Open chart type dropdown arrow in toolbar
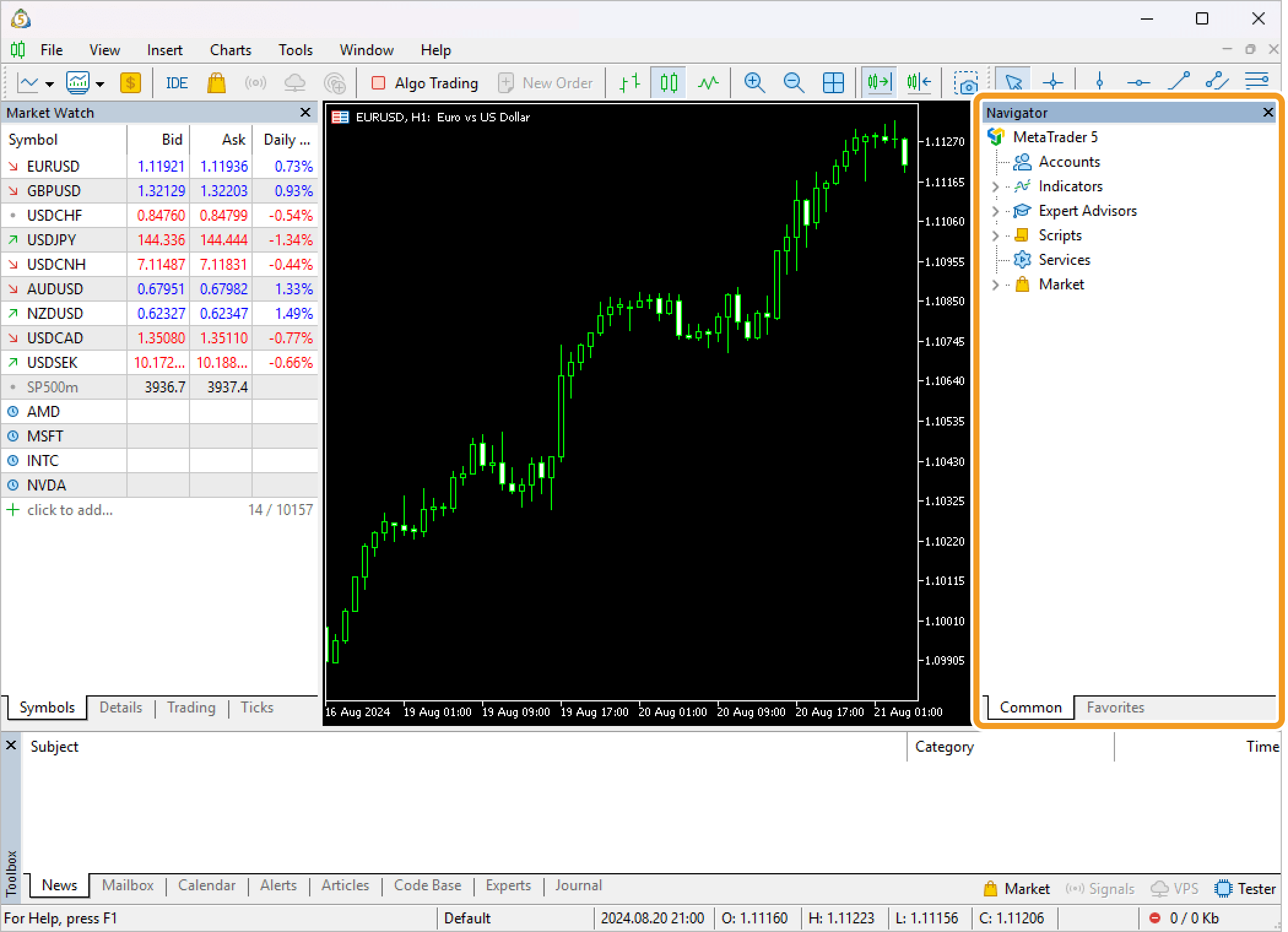Viewport: 1288px width, 932px height. 50,84
